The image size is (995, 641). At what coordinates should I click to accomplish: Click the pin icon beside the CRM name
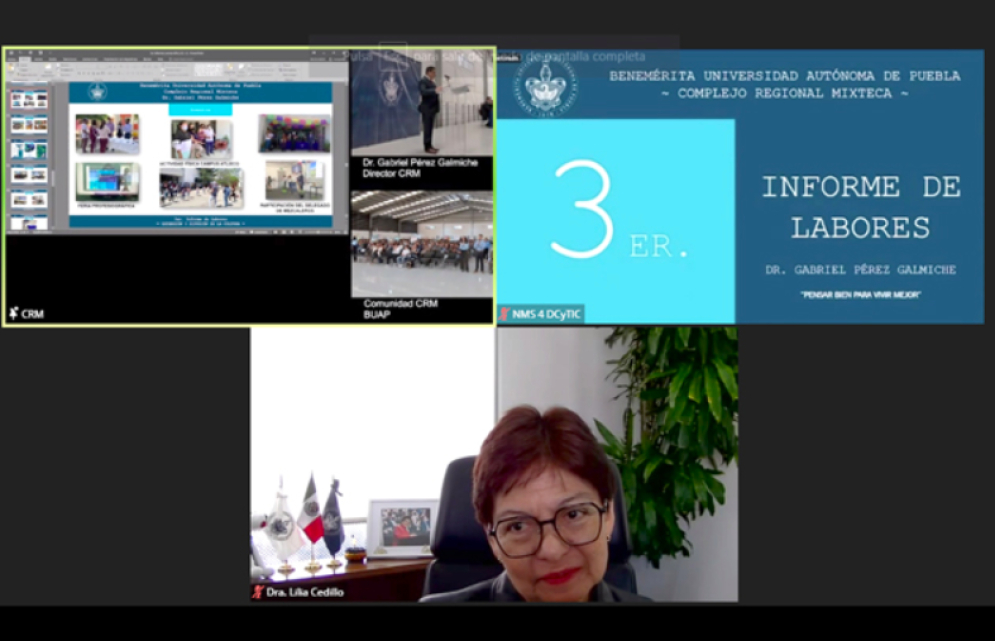click(14, 313)
